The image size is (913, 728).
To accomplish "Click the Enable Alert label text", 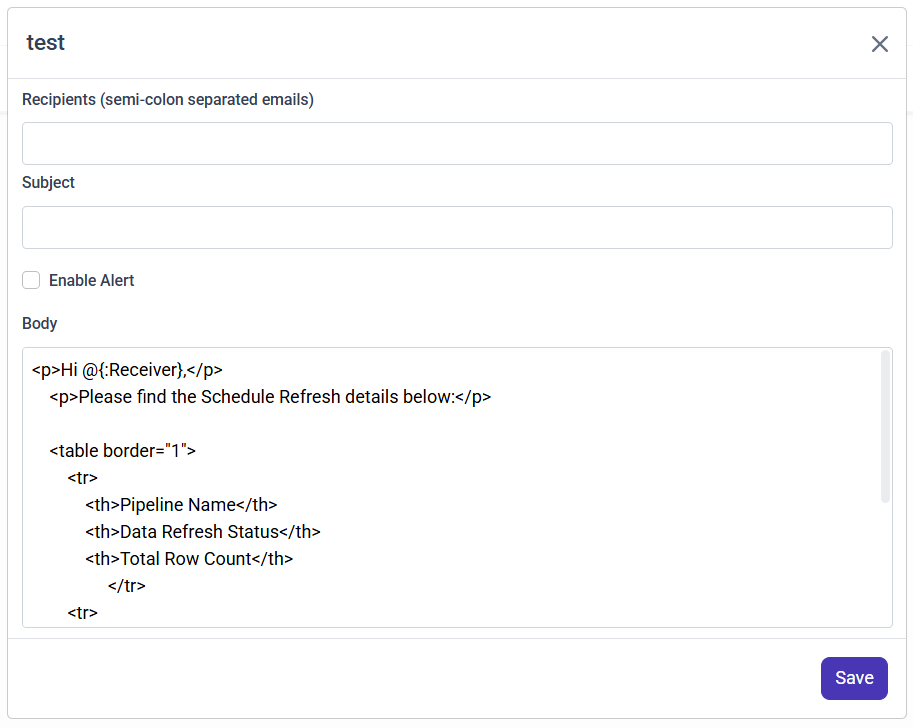I will (x=91, y=281).
